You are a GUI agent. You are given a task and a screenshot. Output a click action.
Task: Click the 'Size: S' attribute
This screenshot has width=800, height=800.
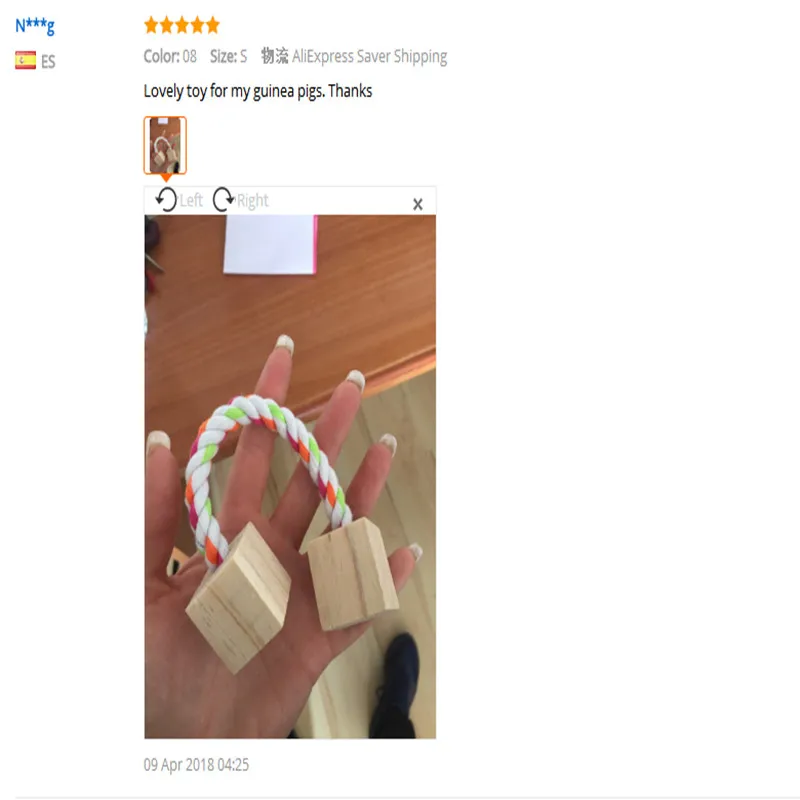tap(229, 56)
